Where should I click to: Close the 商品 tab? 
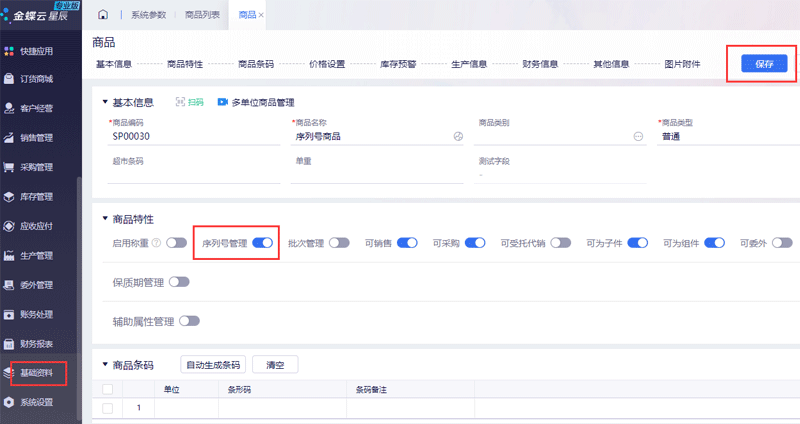[x=261, y=15]
